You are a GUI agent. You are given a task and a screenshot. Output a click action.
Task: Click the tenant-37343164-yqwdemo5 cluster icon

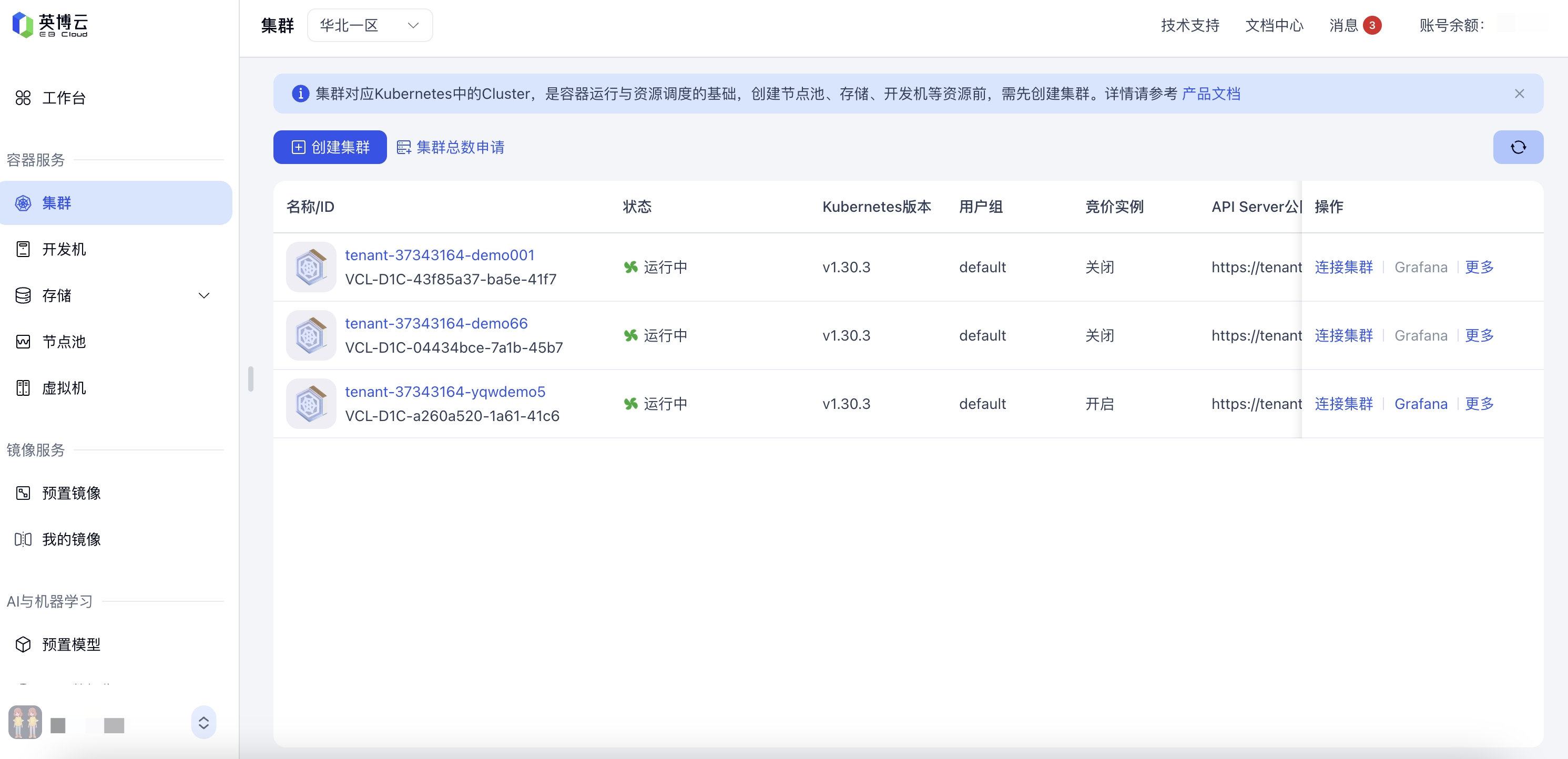click(x=311, y=404)
